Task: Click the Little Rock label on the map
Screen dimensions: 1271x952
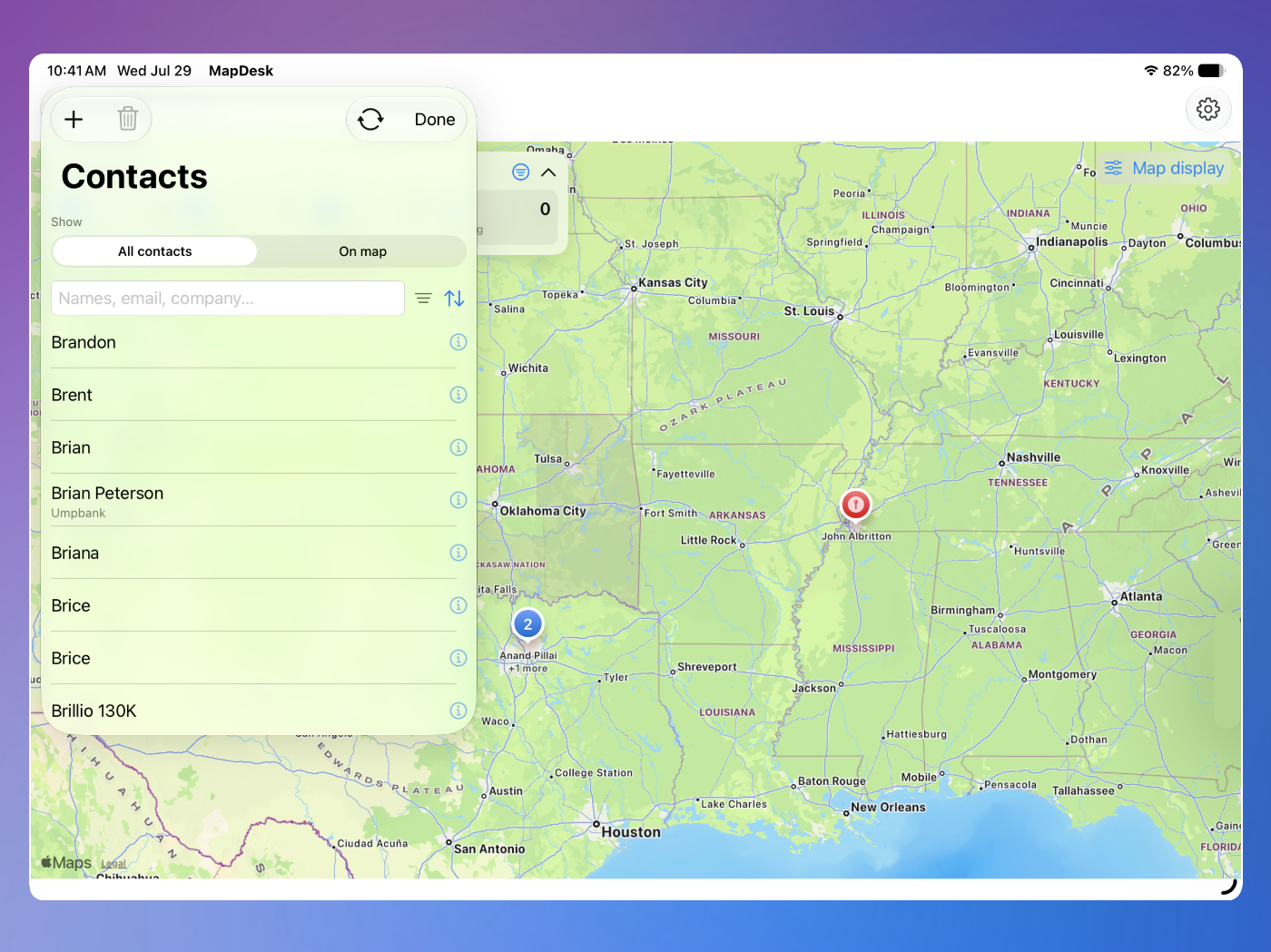Action: coord(709,540)
